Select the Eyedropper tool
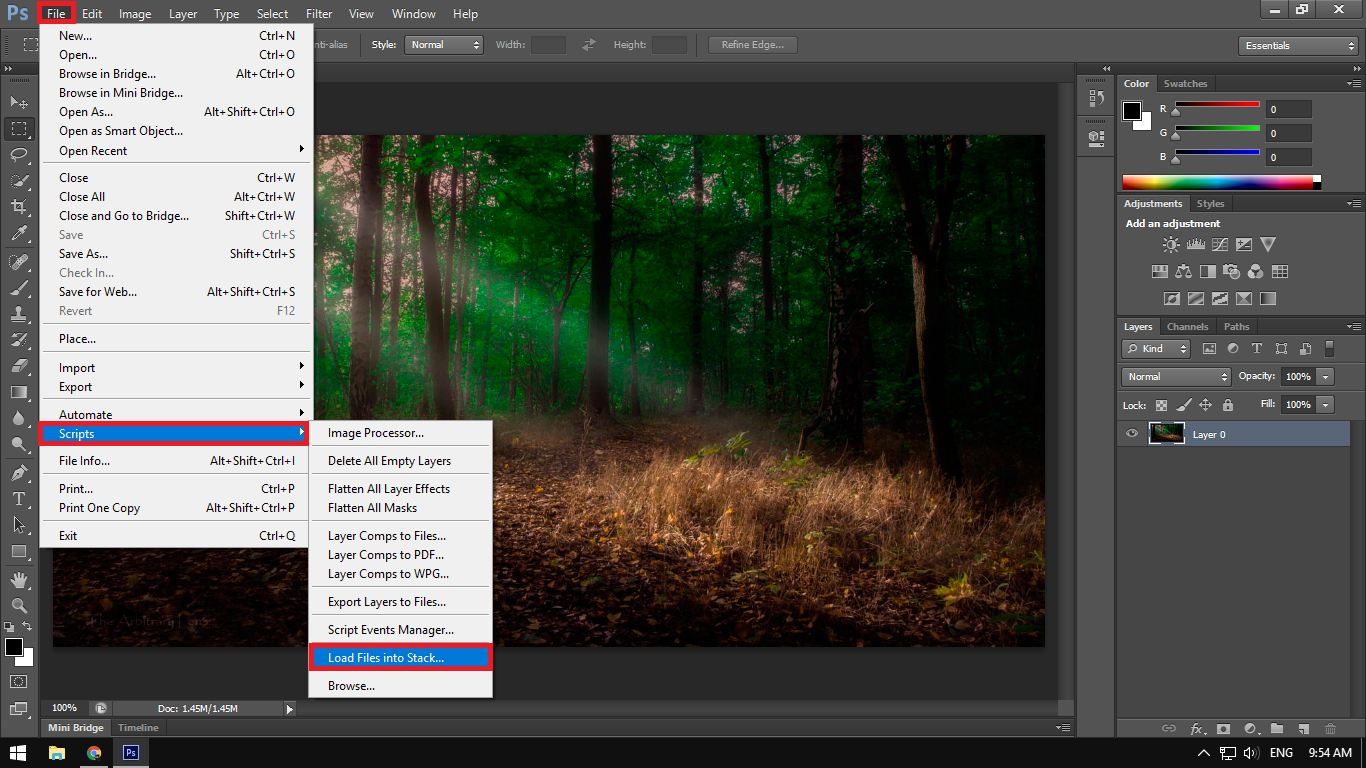This screenshot has height=768, width=1366. [x=19, y=234]
